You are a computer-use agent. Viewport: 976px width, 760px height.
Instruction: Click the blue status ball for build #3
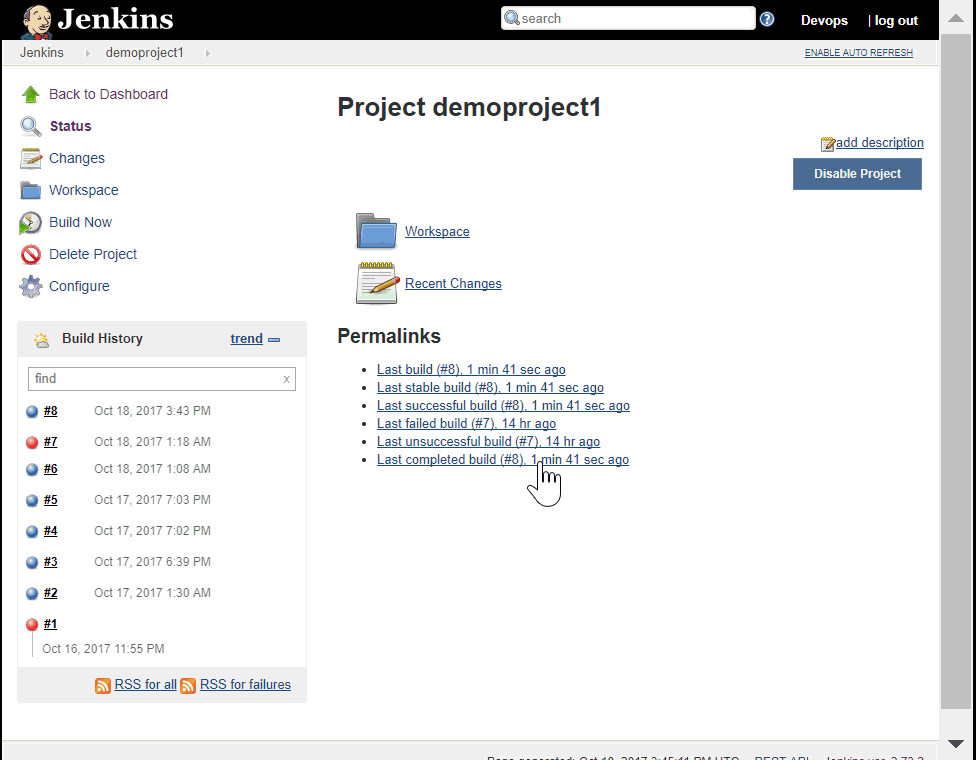[x=32, y=563]
